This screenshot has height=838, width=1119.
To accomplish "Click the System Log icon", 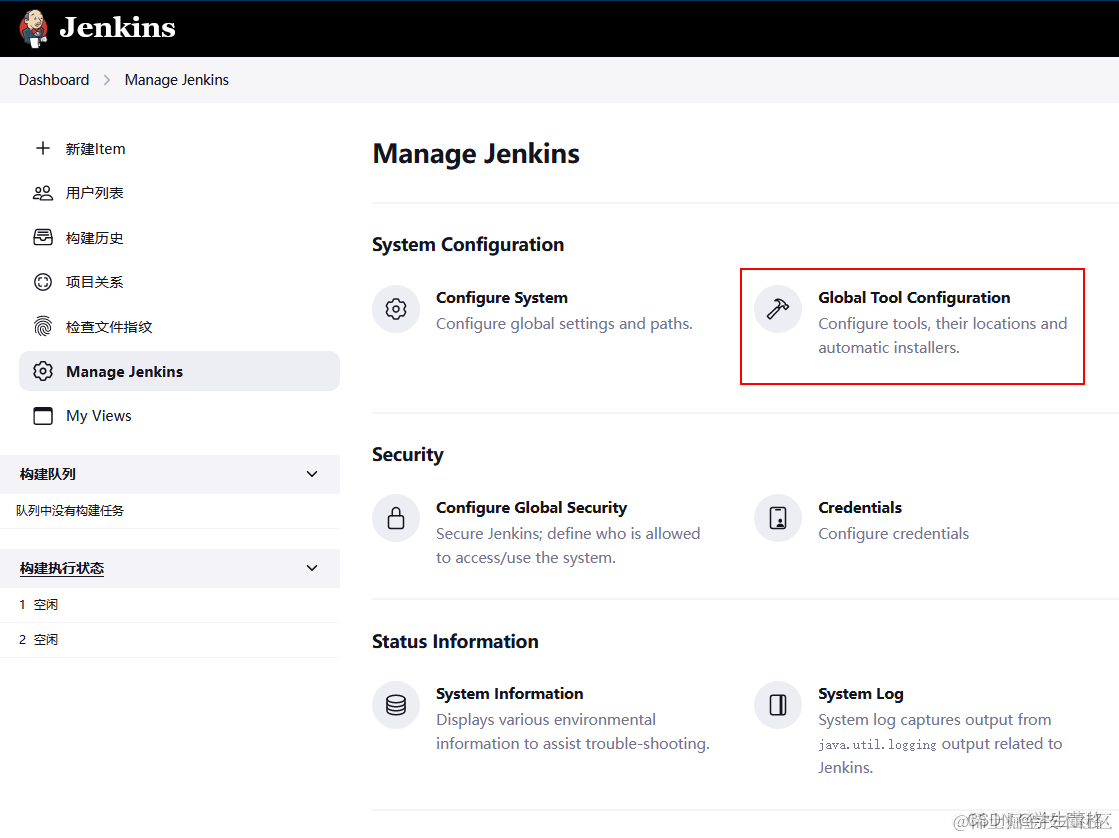I will point(778,705).
